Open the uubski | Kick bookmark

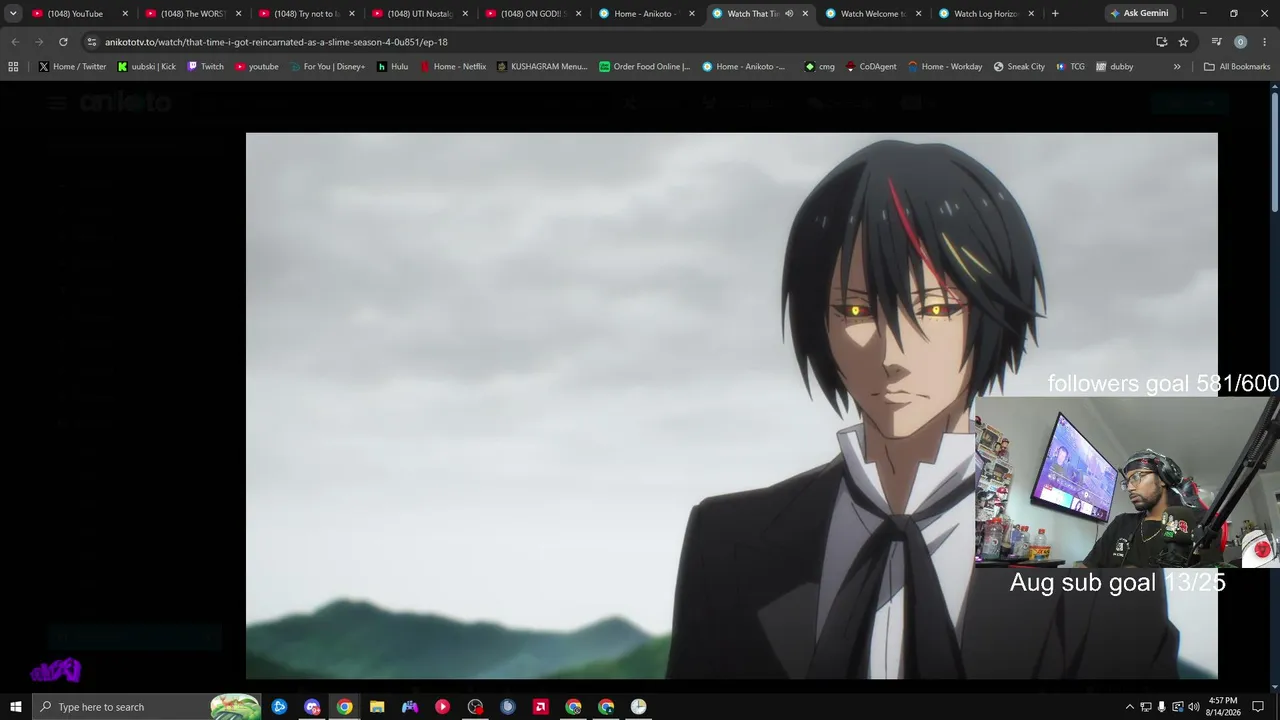(146, 67)
